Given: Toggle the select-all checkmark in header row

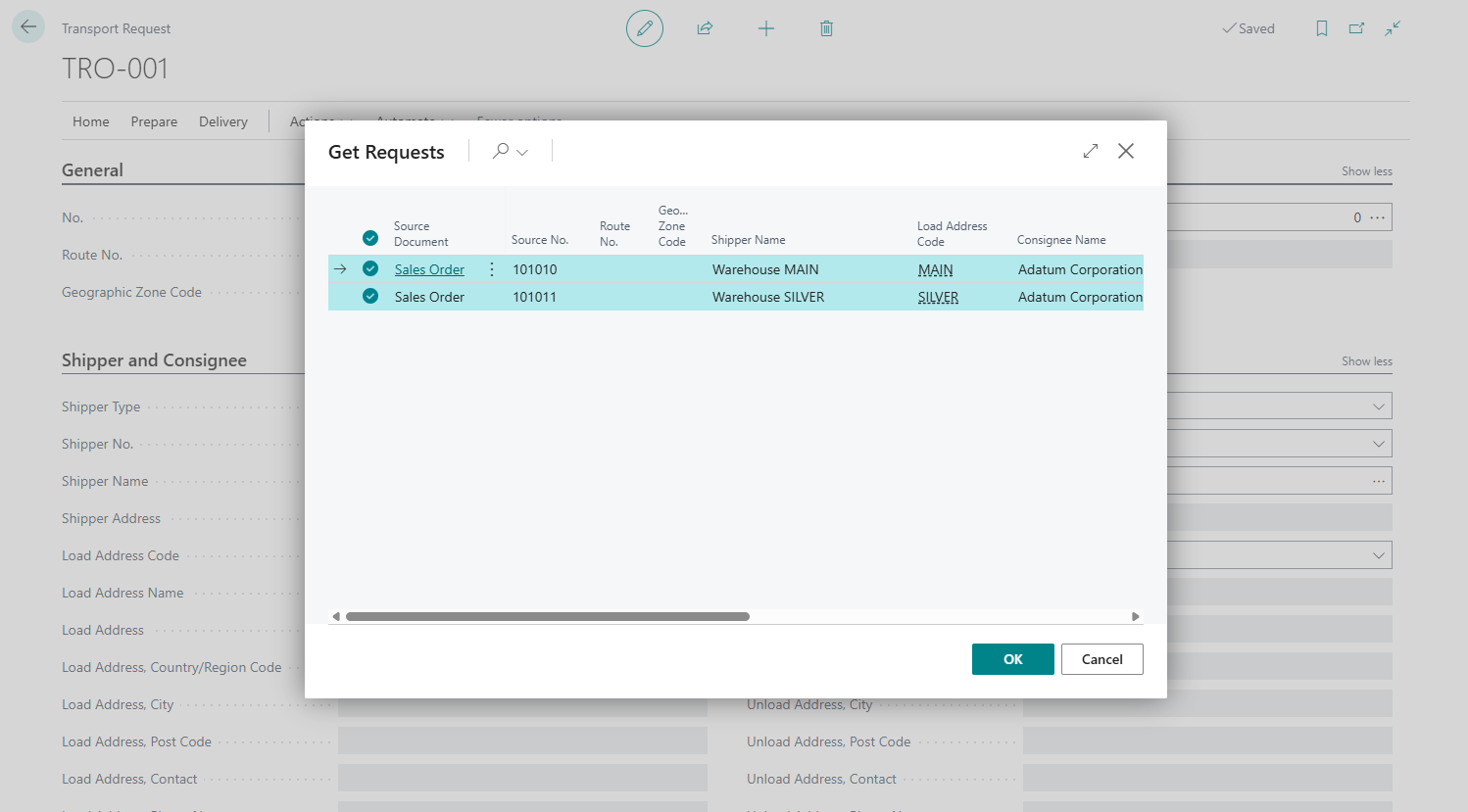Looking at the screenshot, I should pos(370,238).
